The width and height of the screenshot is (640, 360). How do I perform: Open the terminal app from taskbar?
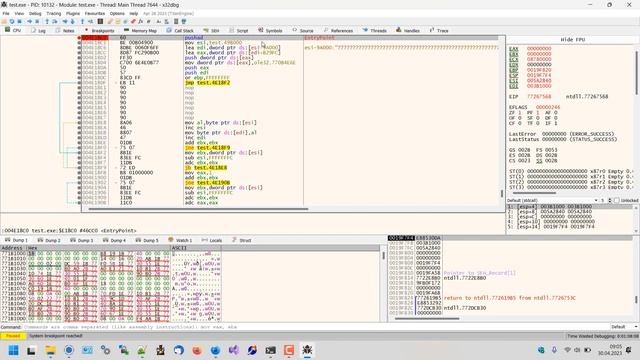271,350
